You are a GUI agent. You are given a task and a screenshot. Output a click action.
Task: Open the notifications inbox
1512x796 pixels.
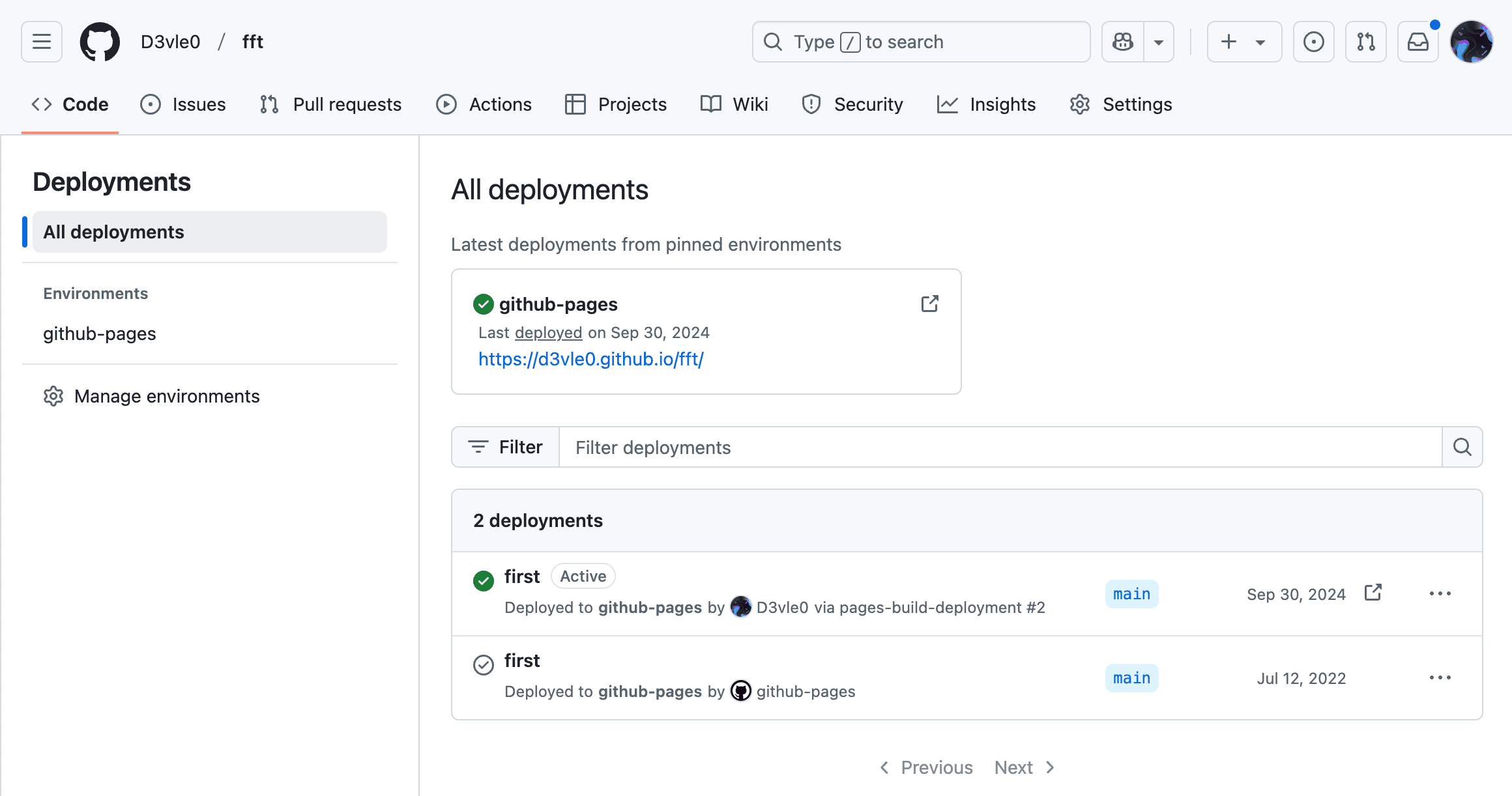(x=1417, y=42)
